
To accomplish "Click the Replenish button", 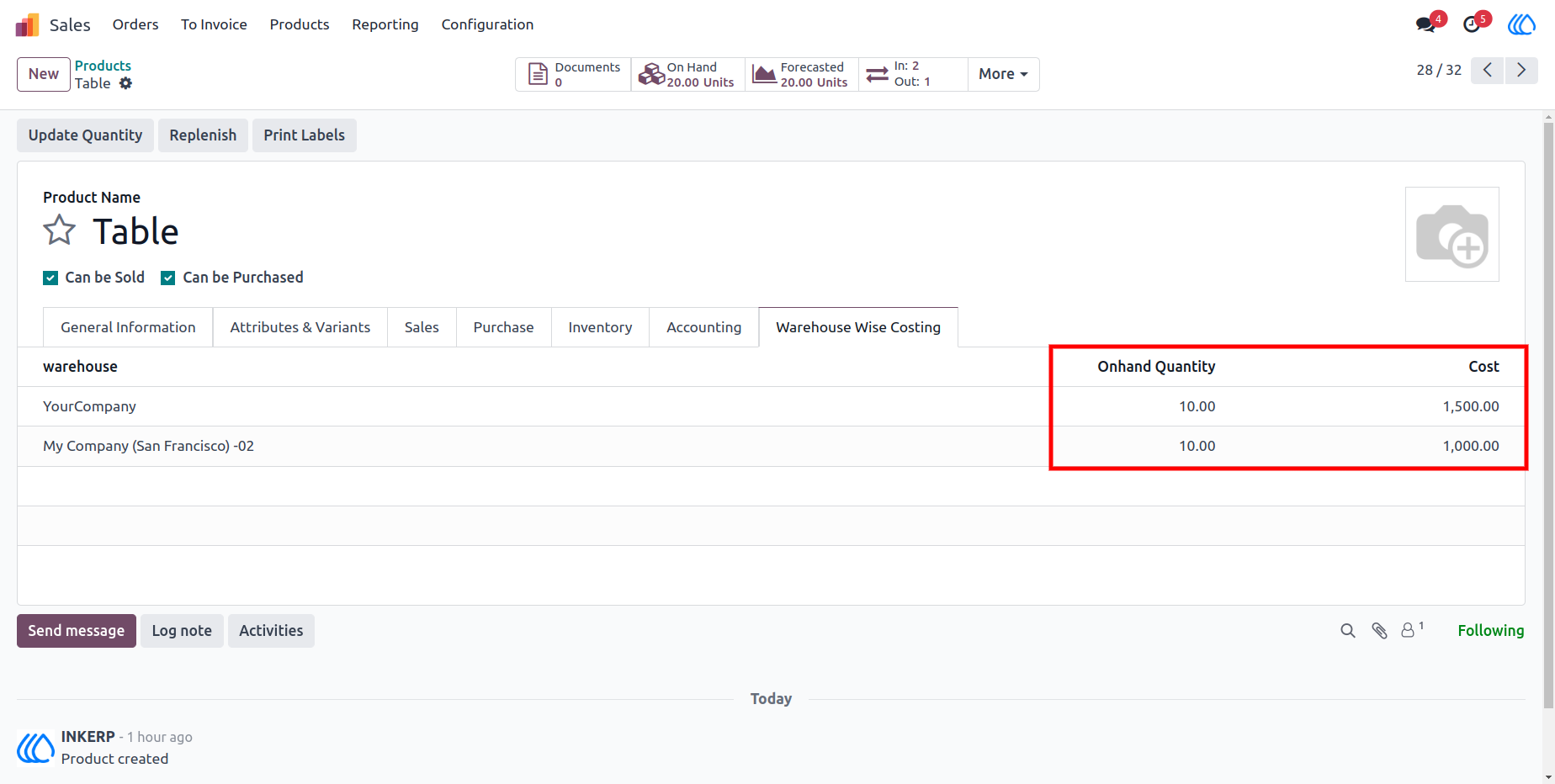I will pyautogui.click(x=203, y=135).
